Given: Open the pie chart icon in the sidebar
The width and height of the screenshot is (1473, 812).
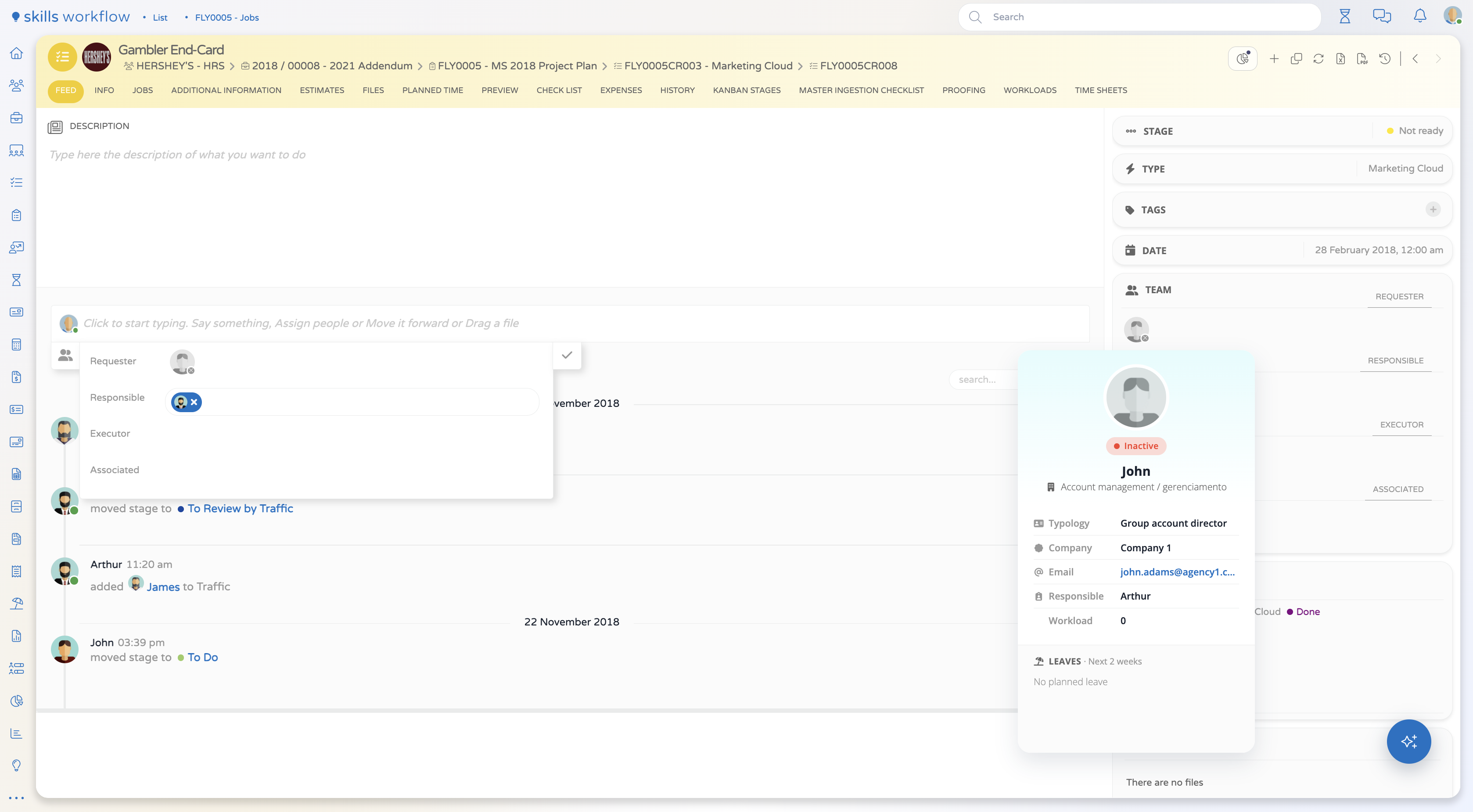Looking at the screenshot, I should pos(17,701).
